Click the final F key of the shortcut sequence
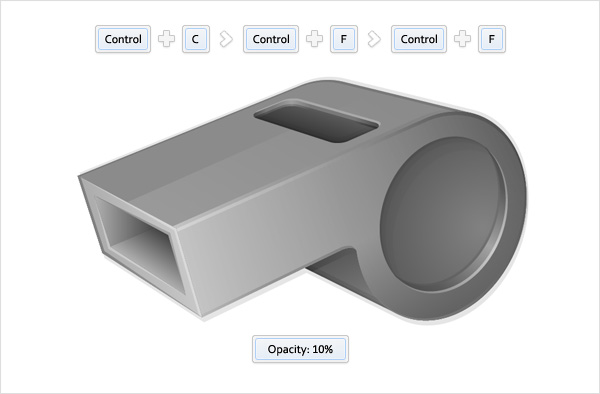This screenshot has width=600, height=394. tap(492, 39)
